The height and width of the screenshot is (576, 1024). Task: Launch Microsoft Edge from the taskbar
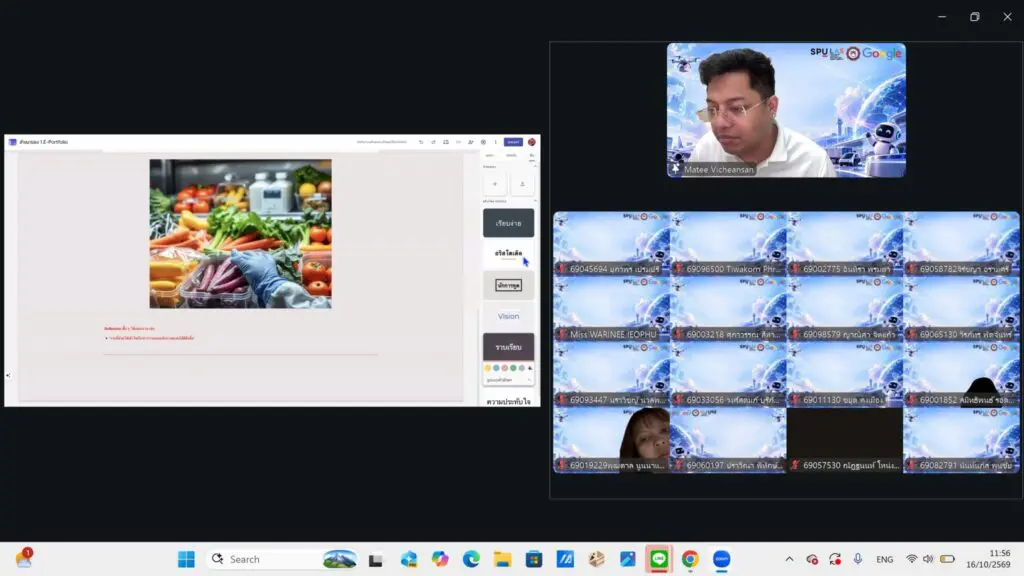[x=471, y=559]
